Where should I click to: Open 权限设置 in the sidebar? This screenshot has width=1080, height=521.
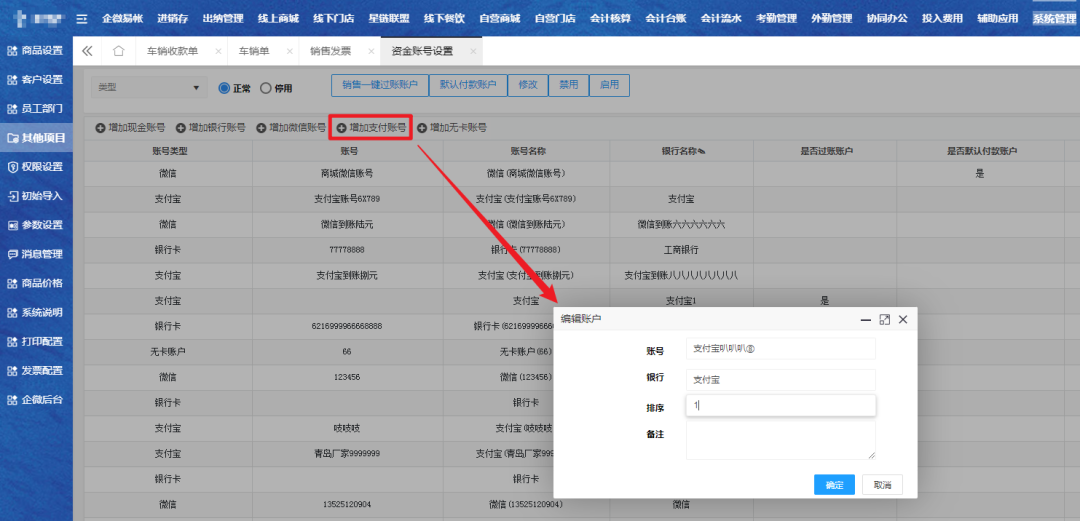[x=36, y=167]
